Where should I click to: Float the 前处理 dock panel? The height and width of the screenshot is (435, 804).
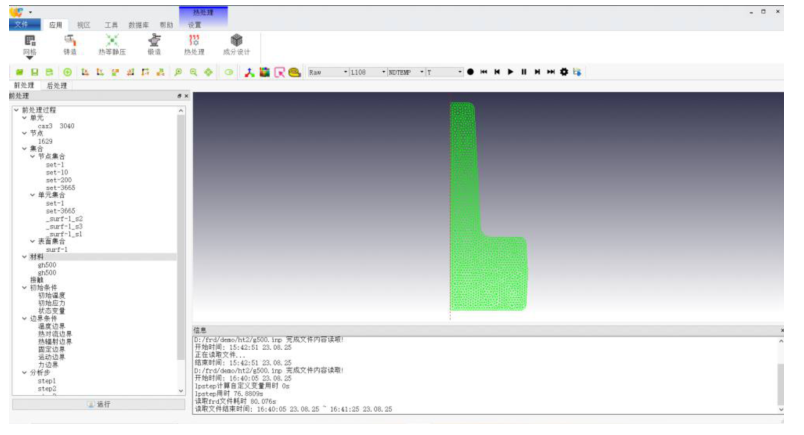pyautogui.click(x=179, y=96)
